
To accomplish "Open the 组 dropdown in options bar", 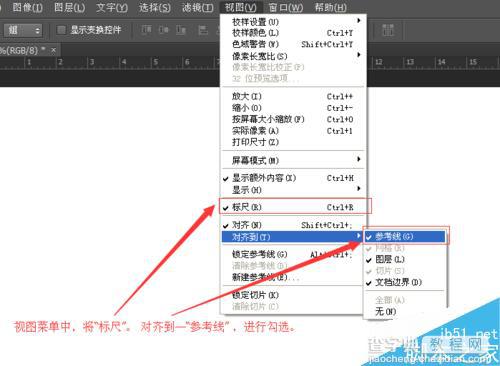I will (23, 30).
